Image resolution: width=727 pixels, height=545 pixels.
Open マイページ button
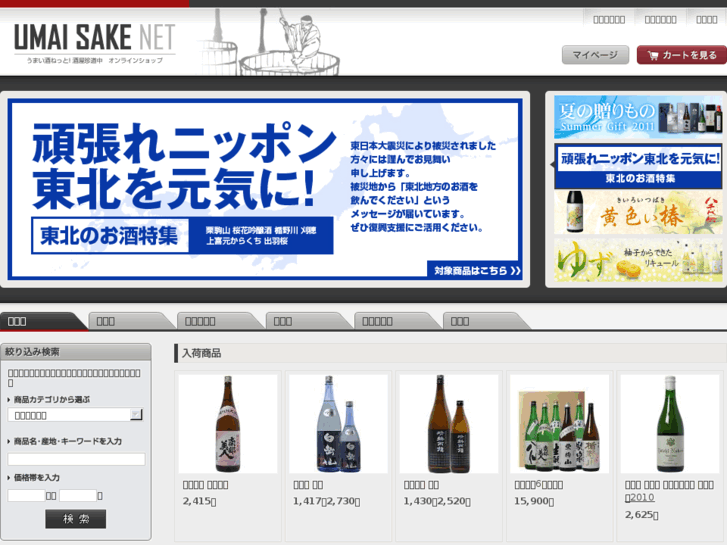pyautogui.click(x=595, y=55)
